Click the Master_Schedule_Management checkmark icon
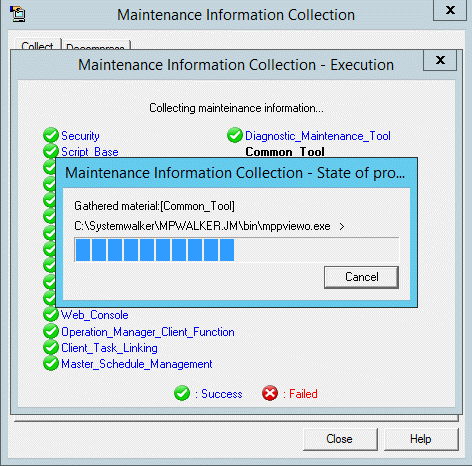This screenshot has height=466, width=472. point(51,363)
